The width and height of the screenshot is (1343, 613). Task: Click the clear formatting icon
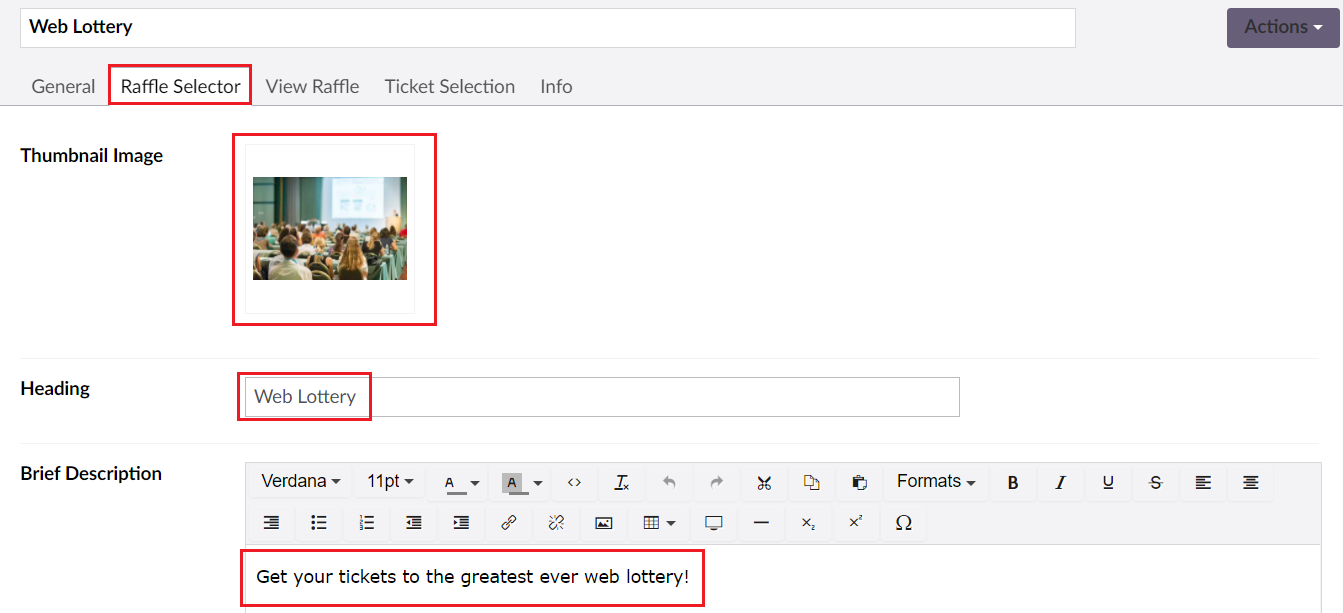(x=621, y=482)
